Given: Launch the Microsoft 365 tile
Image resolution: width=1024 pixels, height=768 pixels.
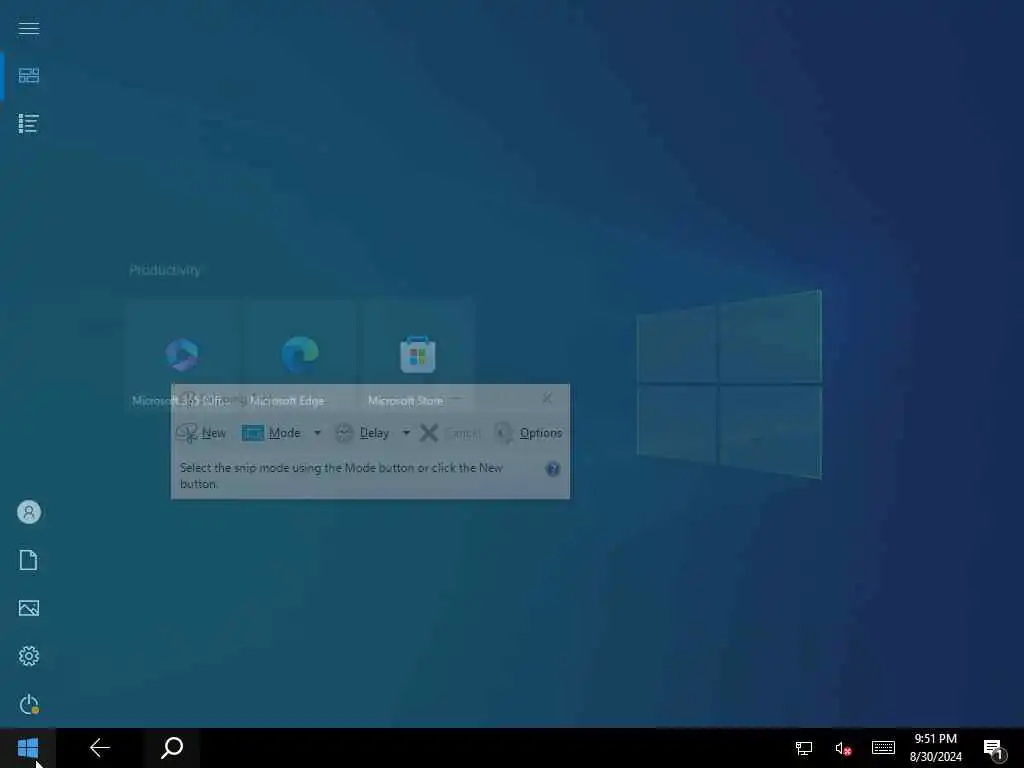Looking at the screenshot, I should (182, 356).
